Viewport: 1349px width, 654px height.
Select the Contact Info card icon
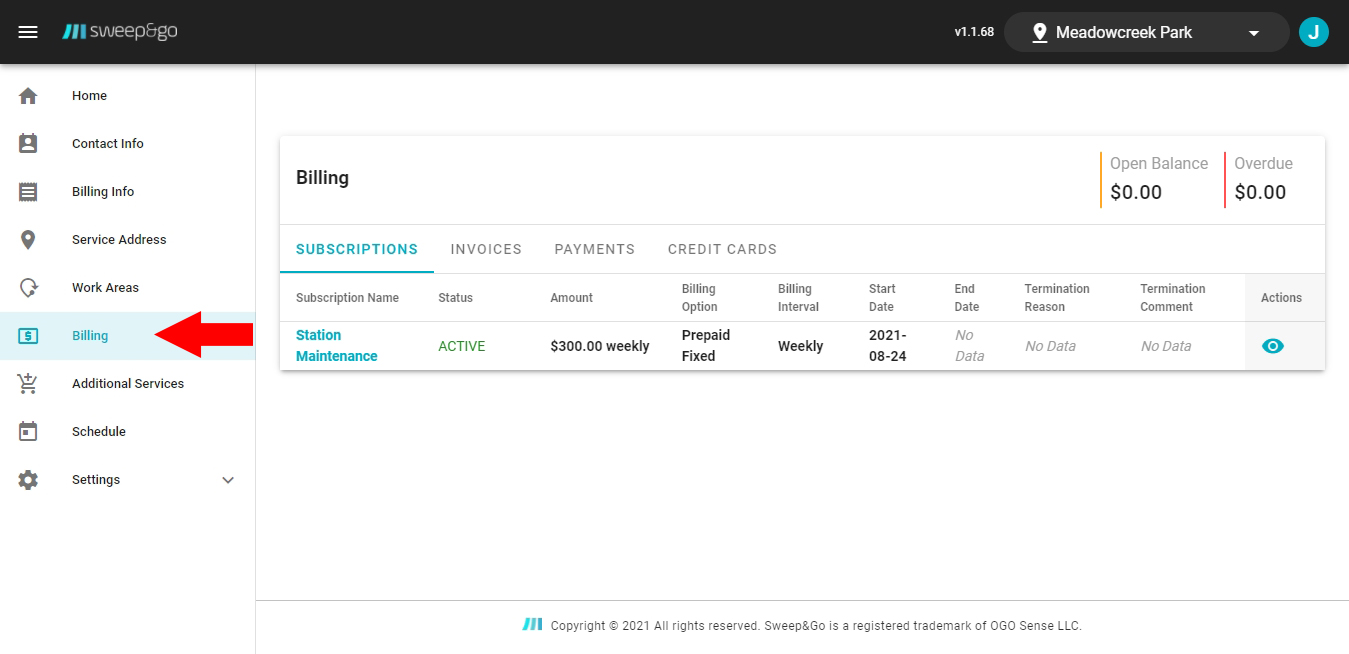click(x=30, y=143)
